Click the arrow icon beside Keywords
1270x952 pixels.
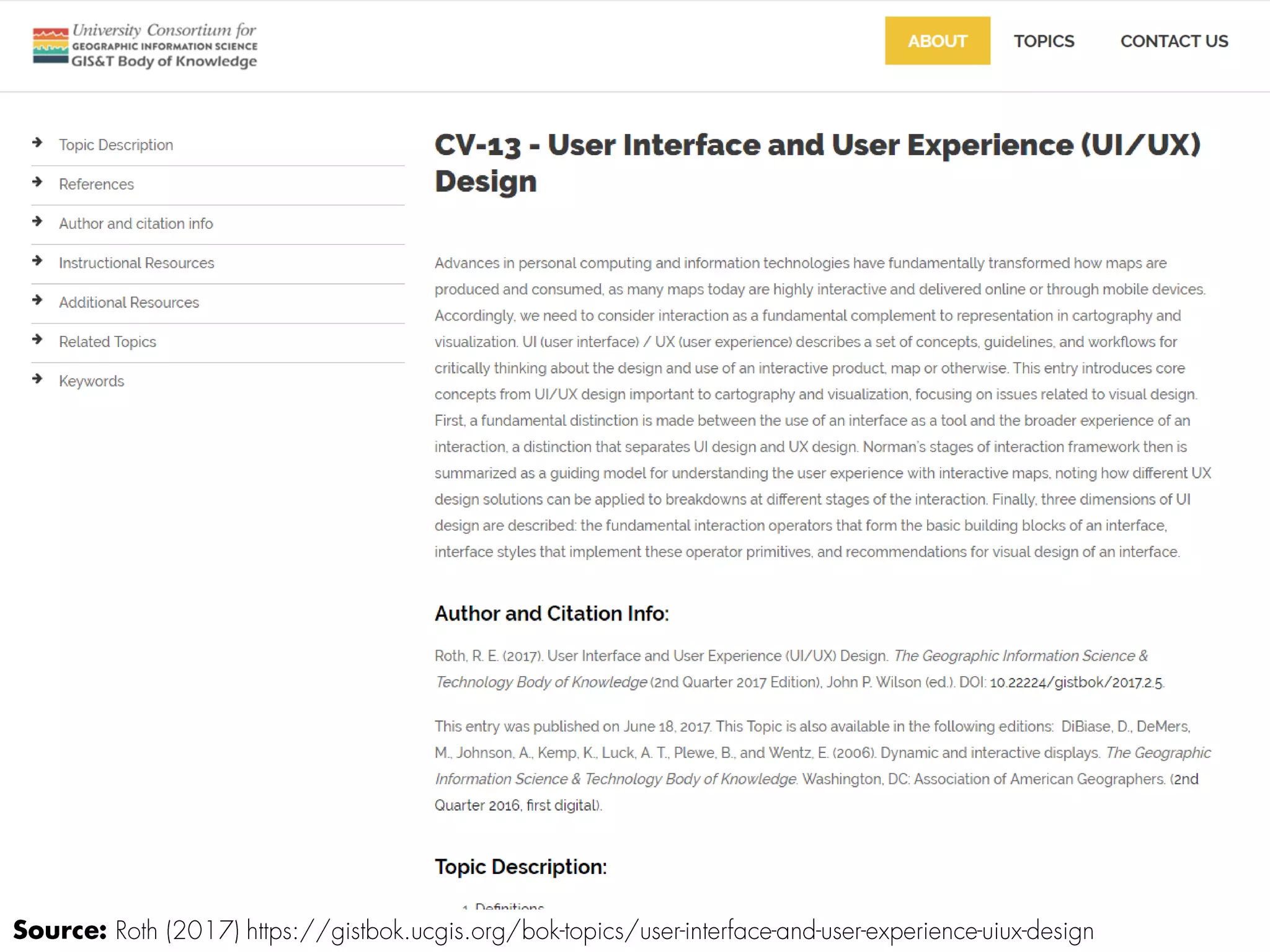[37, 379]
